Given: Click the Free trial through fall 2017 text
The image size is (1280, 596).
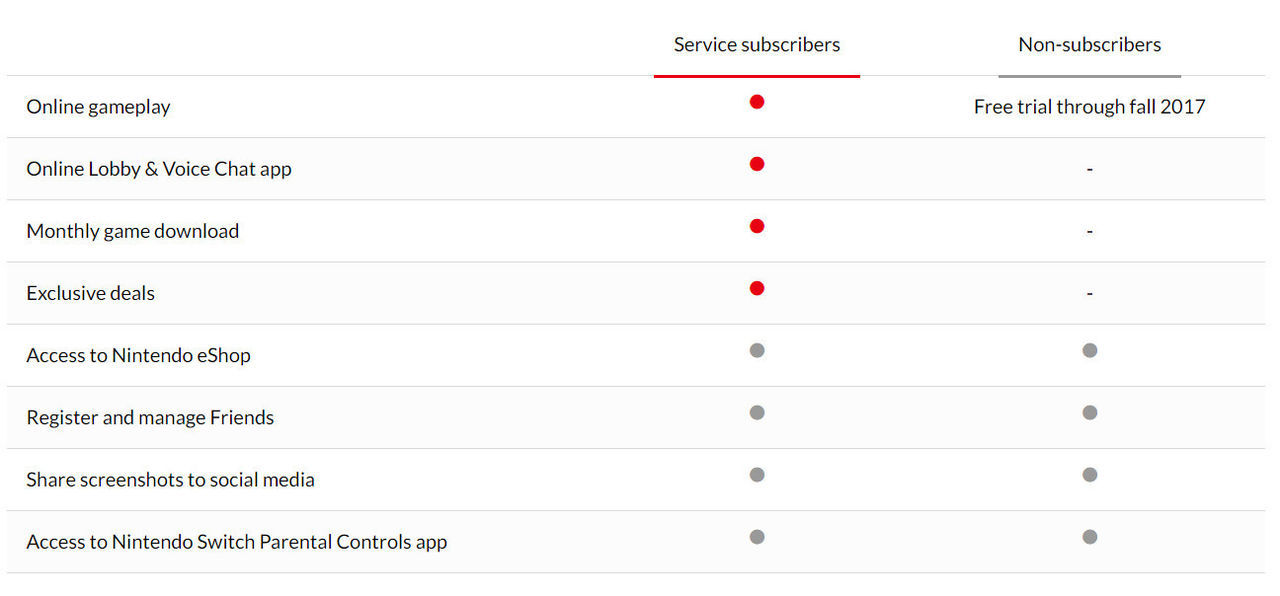Looking at the screenshot, I should [x=1089, y=107].
